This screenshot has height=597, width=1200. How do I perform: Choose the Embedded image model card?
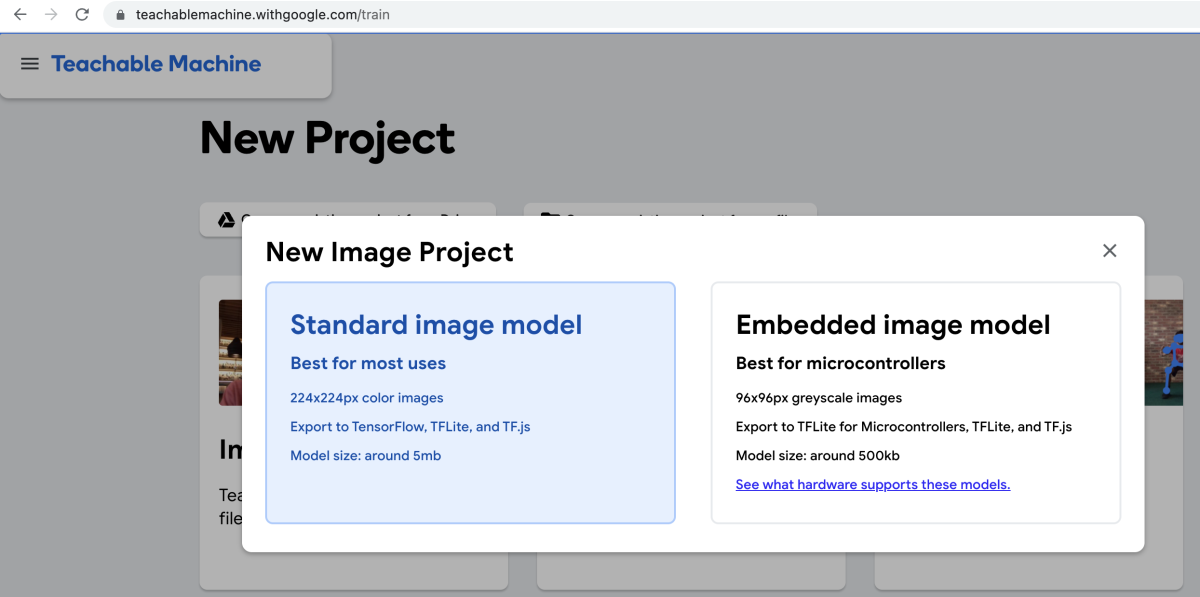tap(915, 402)
